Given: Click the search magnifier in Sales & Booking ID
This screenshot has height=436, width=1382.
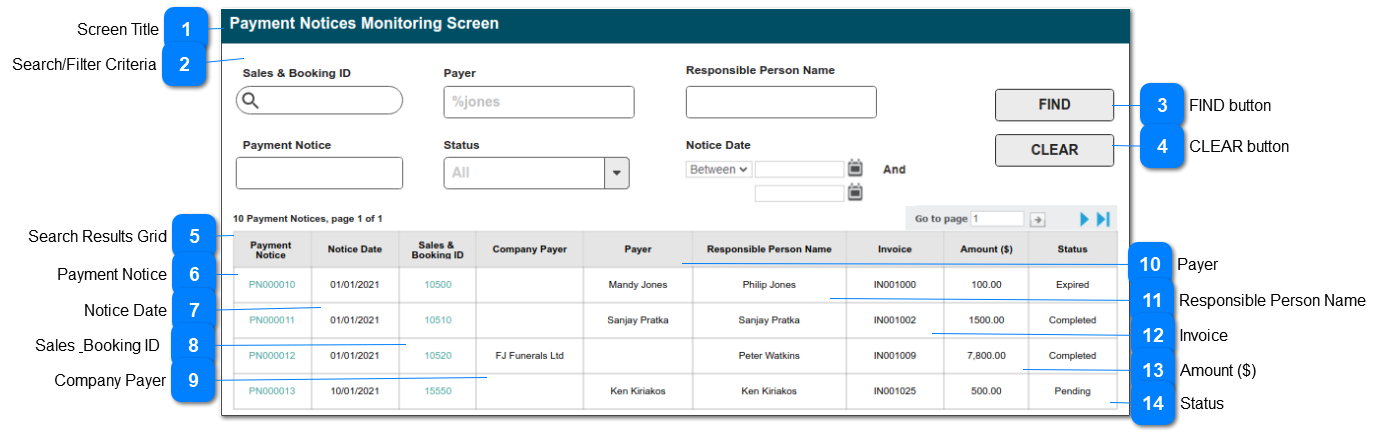Looking at the screenshot, I should click(251, 100).
